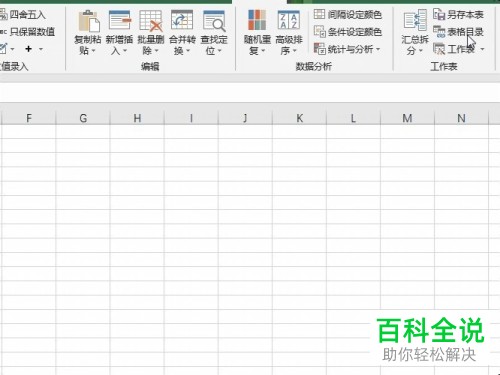Expand the 新增插入 dropdown arrow
Screen dimensions: 500x375
125,51
